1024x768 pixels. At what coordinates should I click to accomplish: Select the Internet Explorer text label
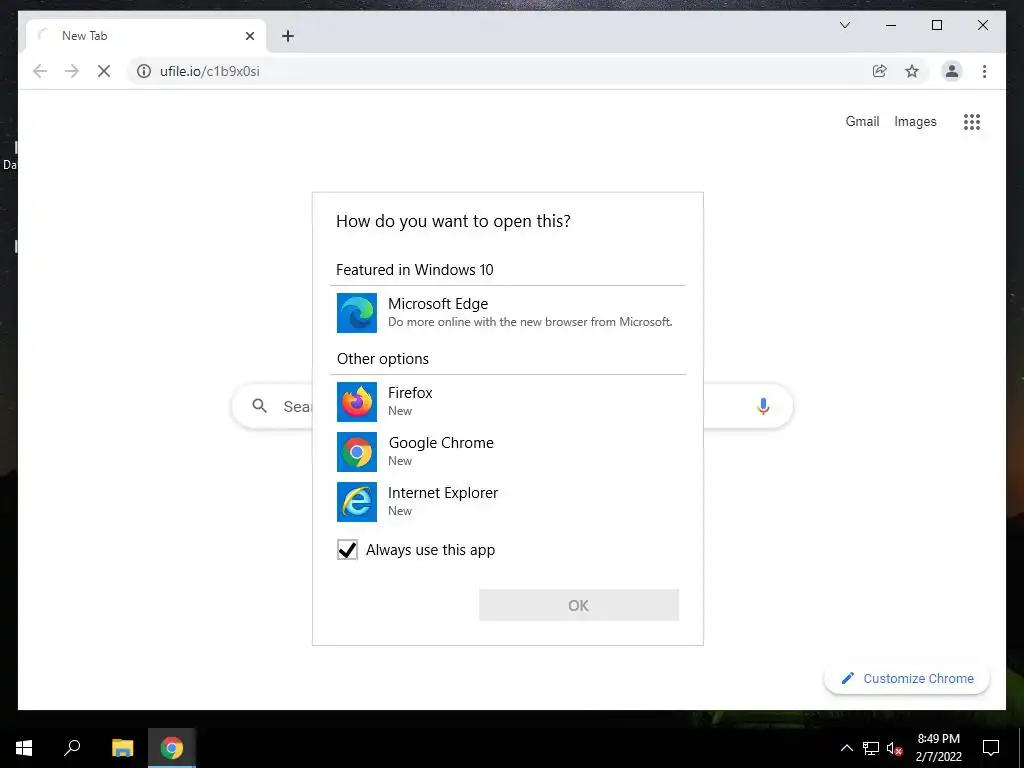pos(443,492)
